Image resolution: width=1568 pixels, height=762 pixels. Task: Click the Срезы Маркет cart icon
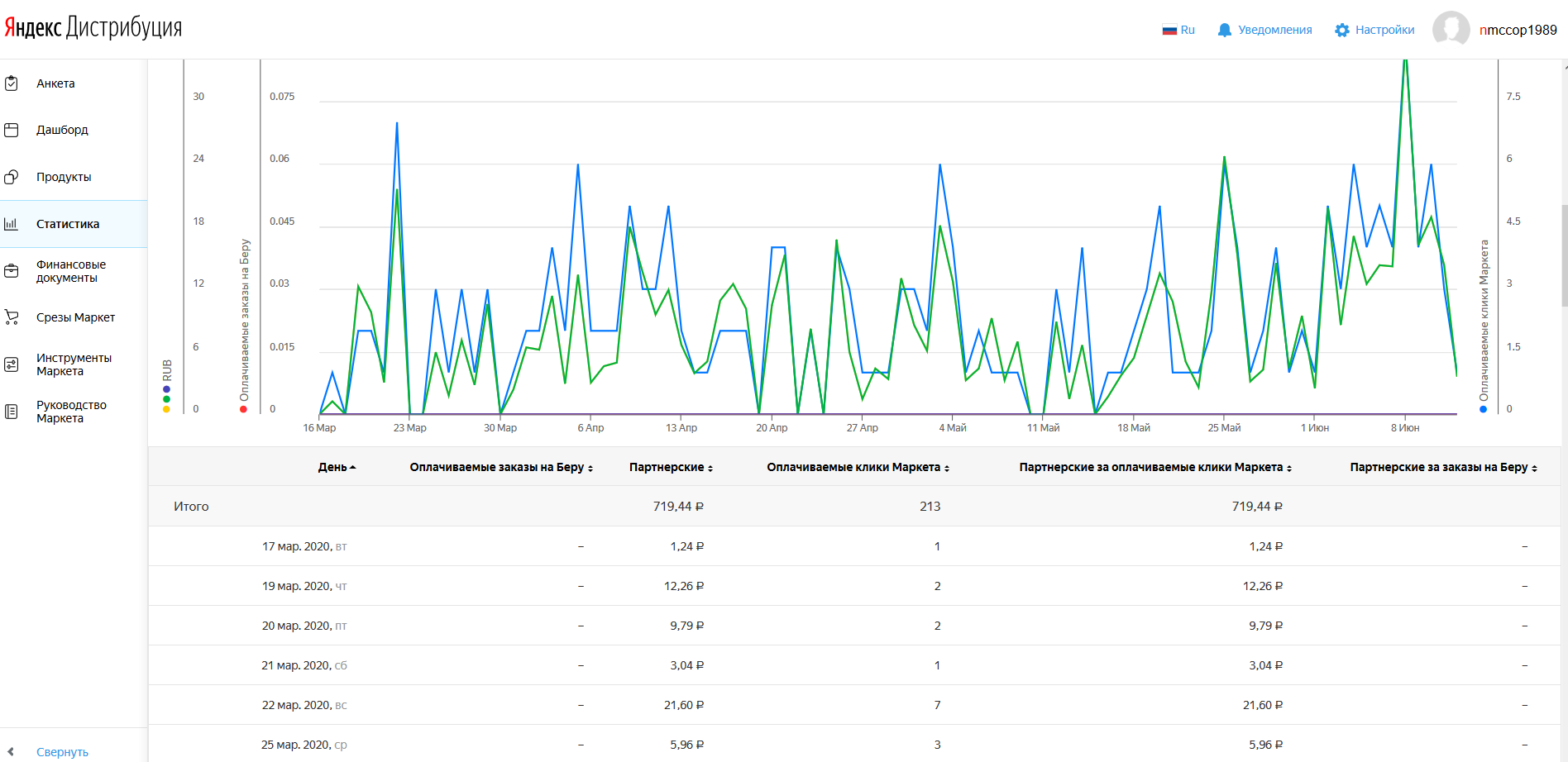pos(12,317)
